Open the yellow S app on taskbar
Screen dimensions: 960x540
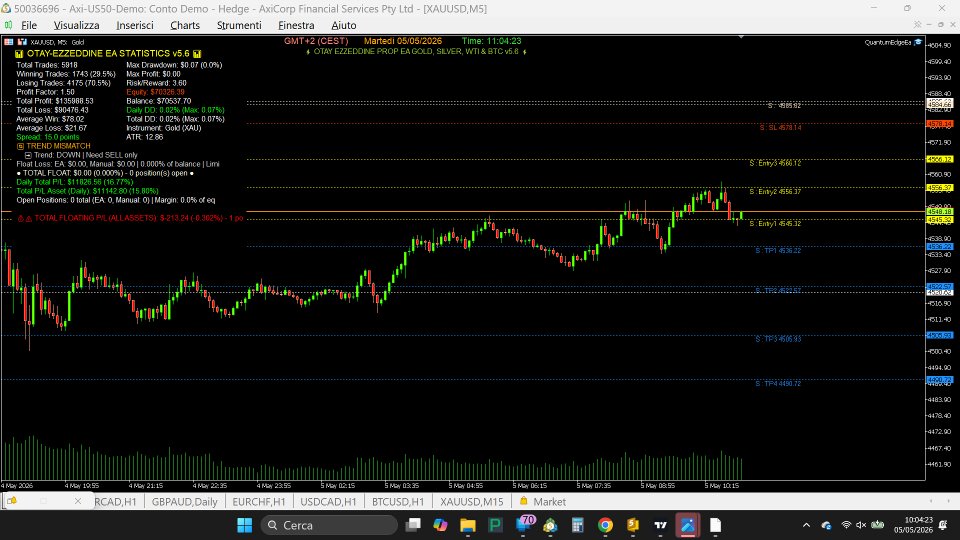(x=632, y=525)
